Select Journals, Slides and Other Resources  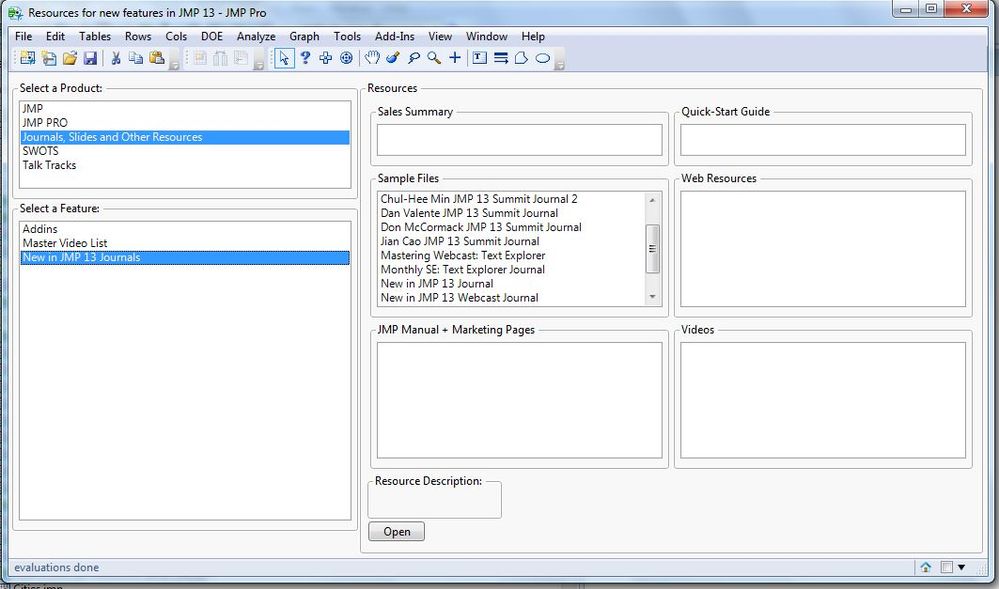185,137
